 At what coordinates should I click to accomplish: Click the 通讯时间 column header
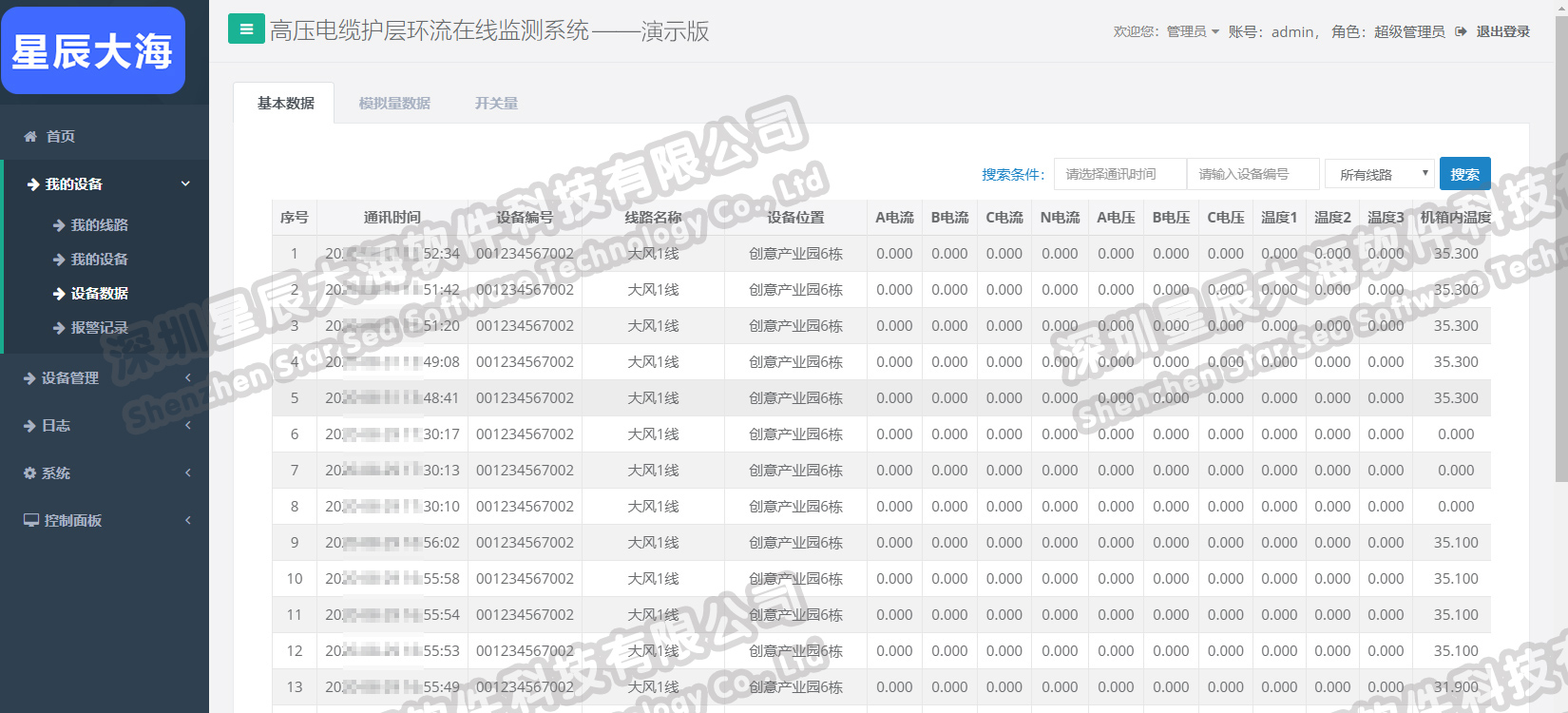pos(392,218)
